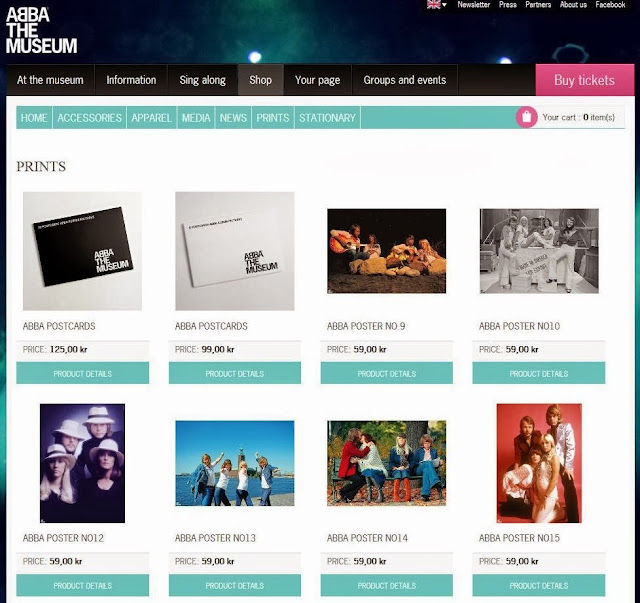Viewport: 640px width, 603px height.
Task: Click the Buy tickets button
Action: [584, 80]
